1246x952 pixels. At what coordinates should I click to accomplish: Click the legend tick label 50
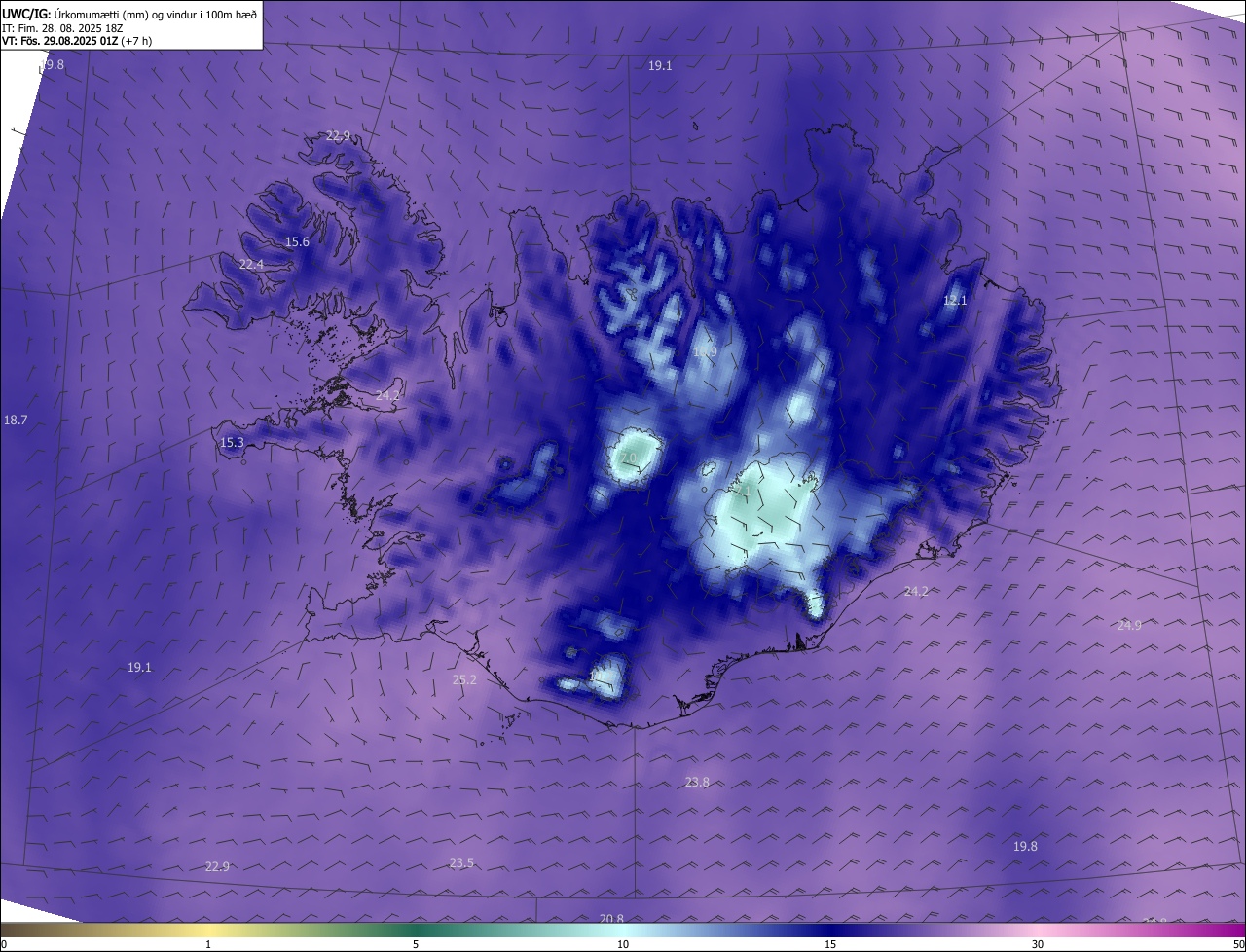(x=1238, y=944)
